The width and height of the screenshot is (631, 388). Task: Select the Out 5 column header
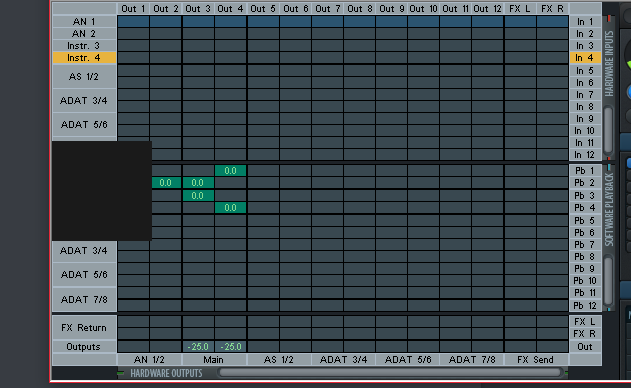pos(263,9)
